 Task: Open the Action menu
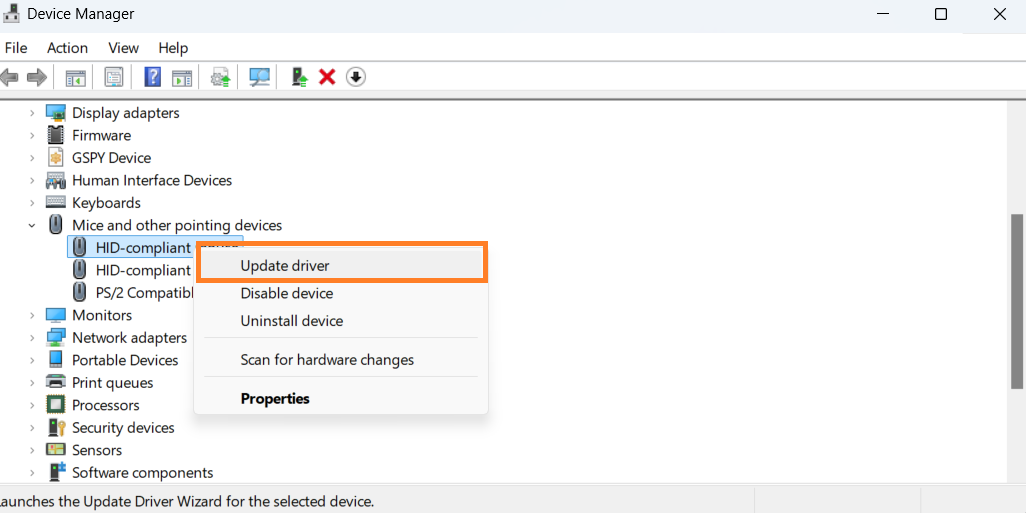pyautogui.click(x=67, y=48)
